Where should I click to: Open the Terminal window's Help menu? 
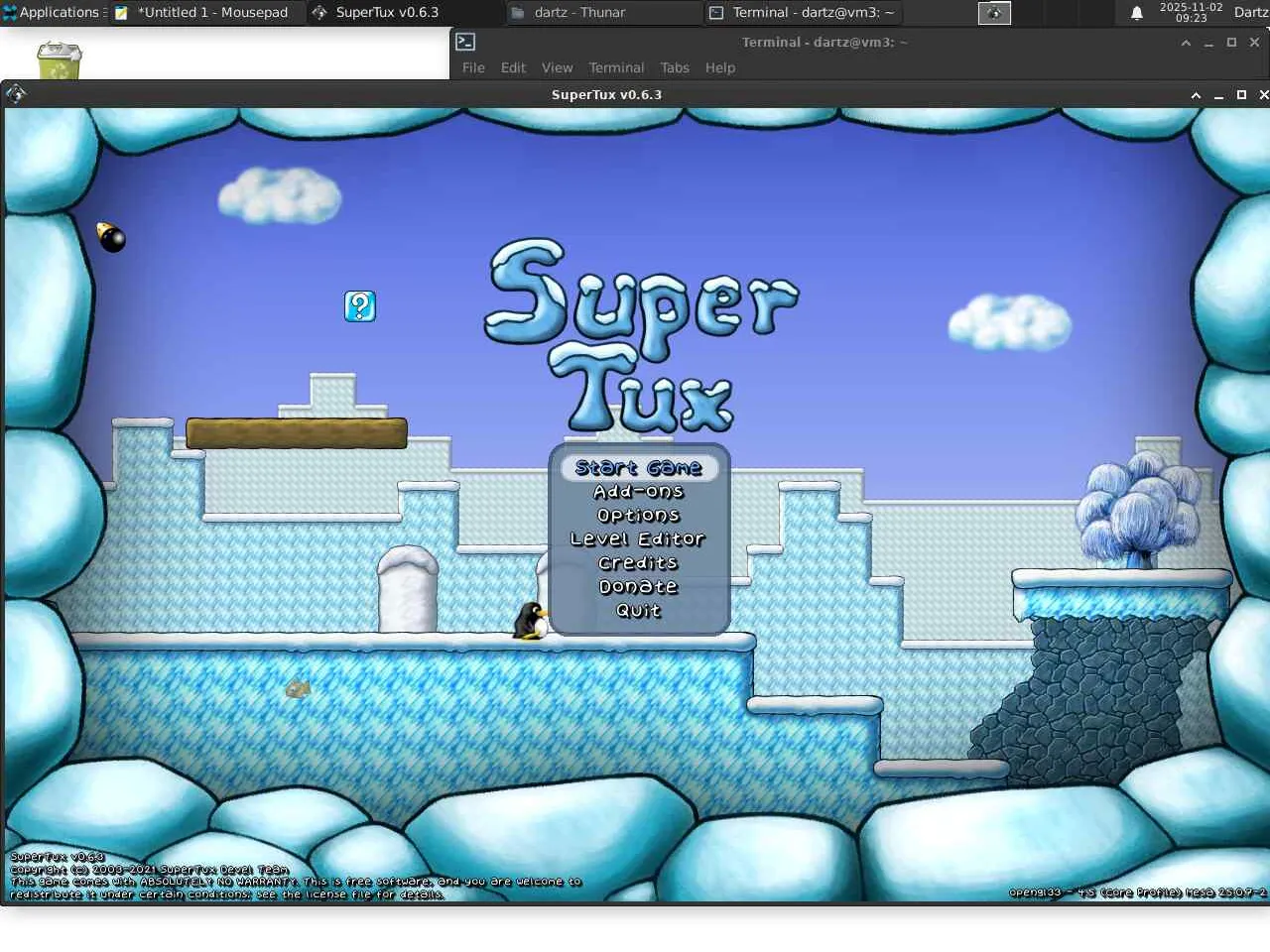coord(720,67)
